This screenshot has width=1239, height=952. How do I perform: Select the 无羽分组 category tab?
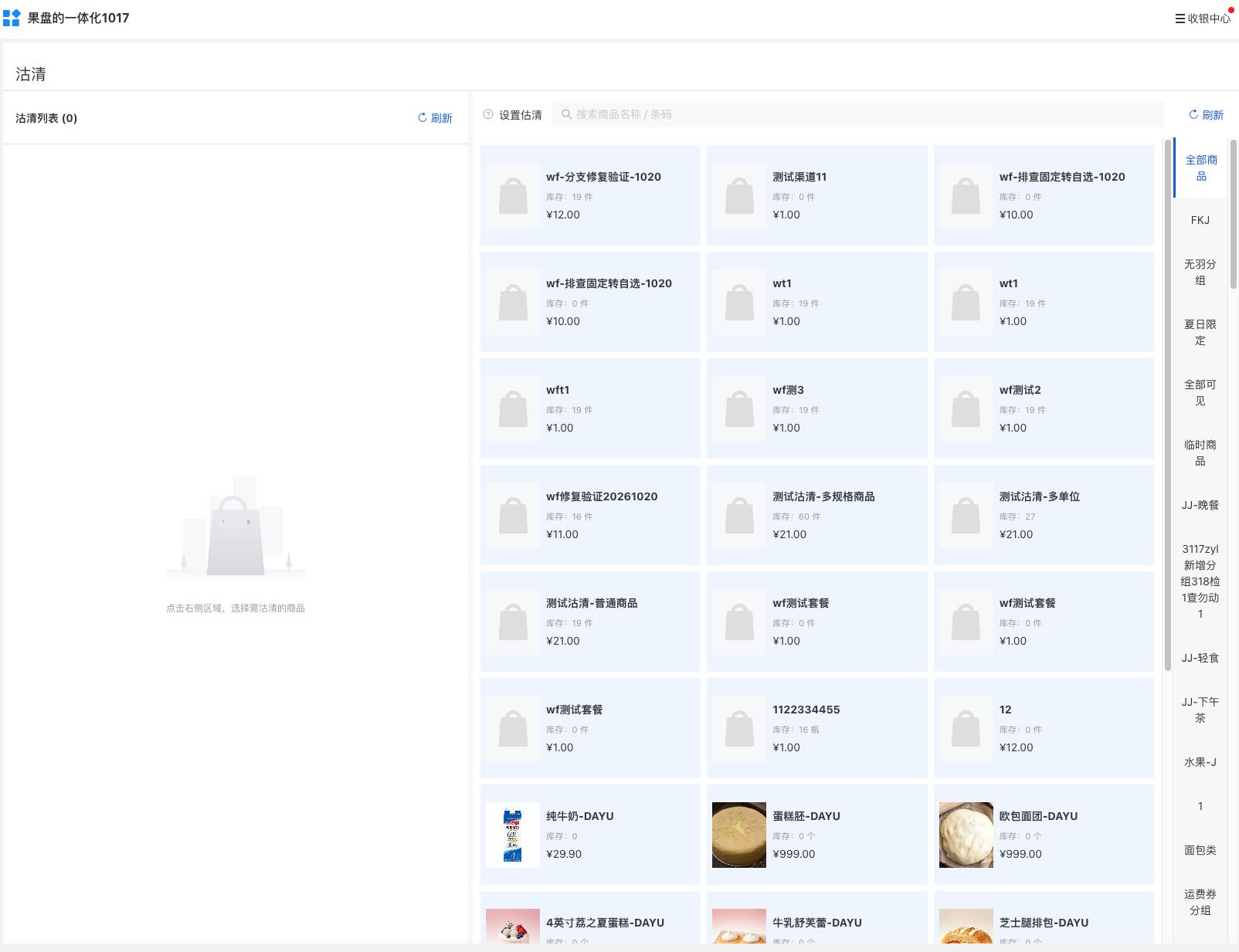pos(1200,272)
